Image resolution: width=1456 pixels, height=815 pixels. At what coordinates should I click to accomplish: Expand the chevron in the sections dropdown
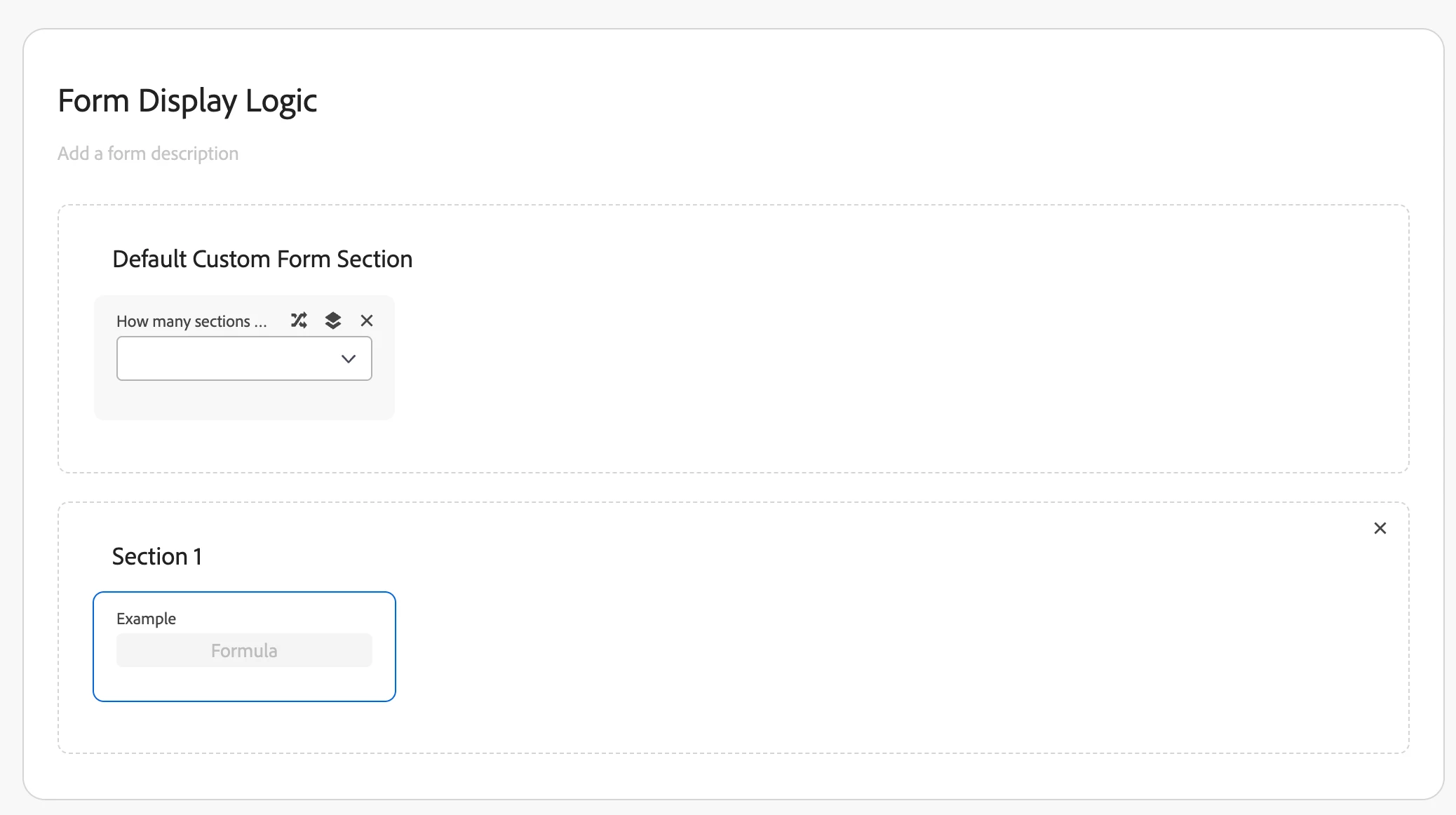349,359
